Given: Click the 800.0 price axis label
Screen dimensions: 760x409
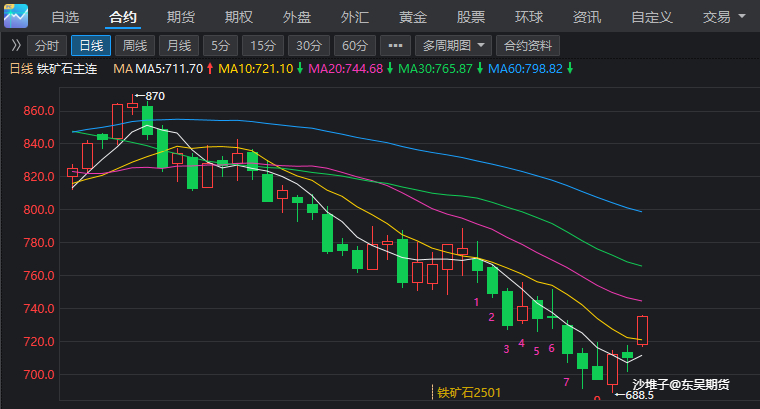Looking at the screenshot, I should 39,210.
